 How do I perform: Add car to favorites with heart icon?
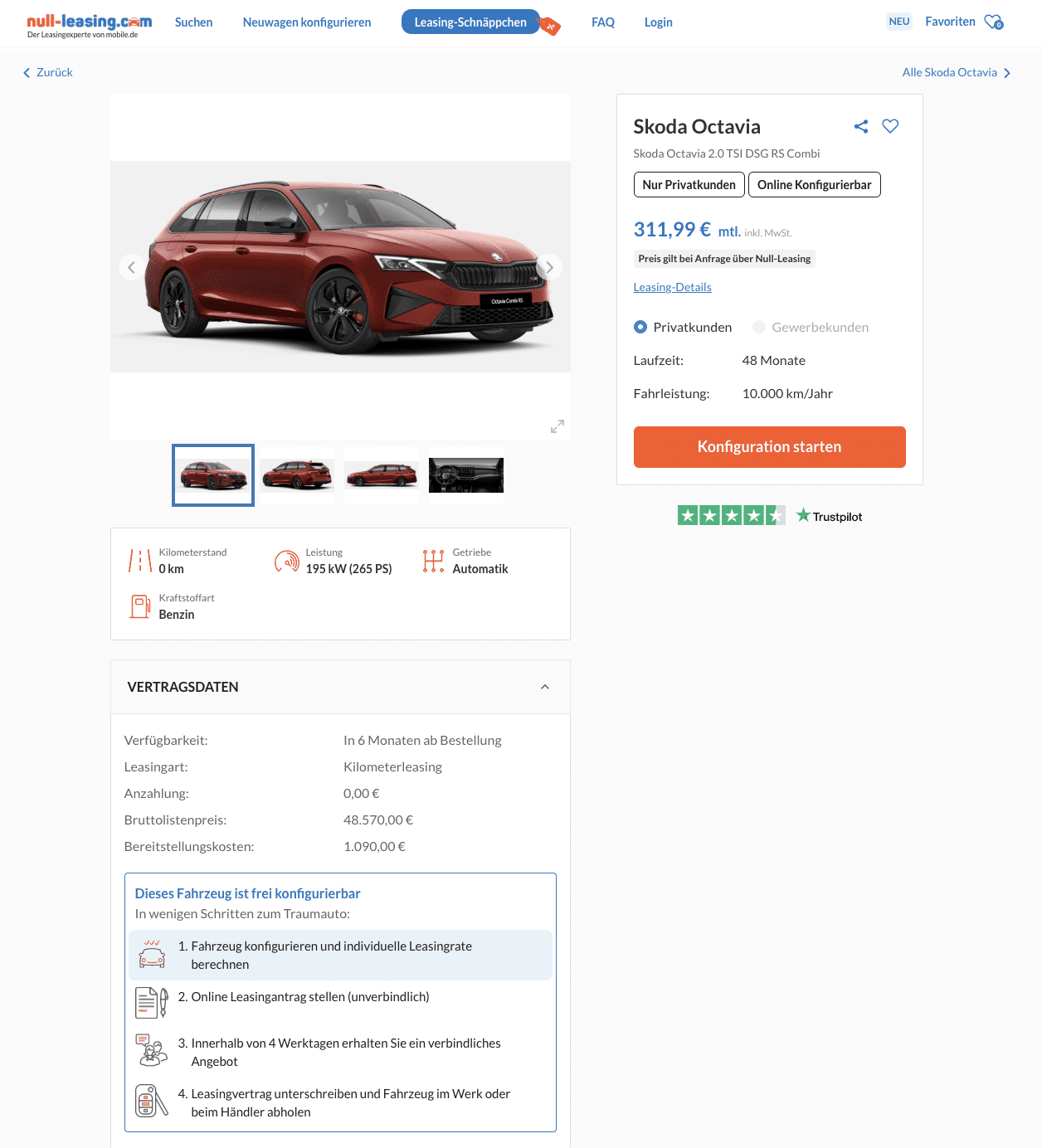[890, 126]
